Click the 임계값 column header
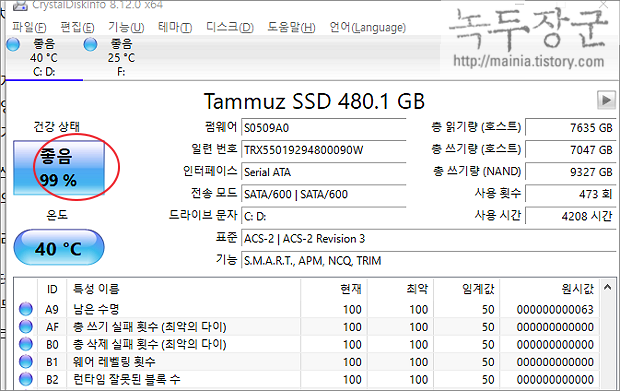 pyautogui.click(x=466, y=289)
